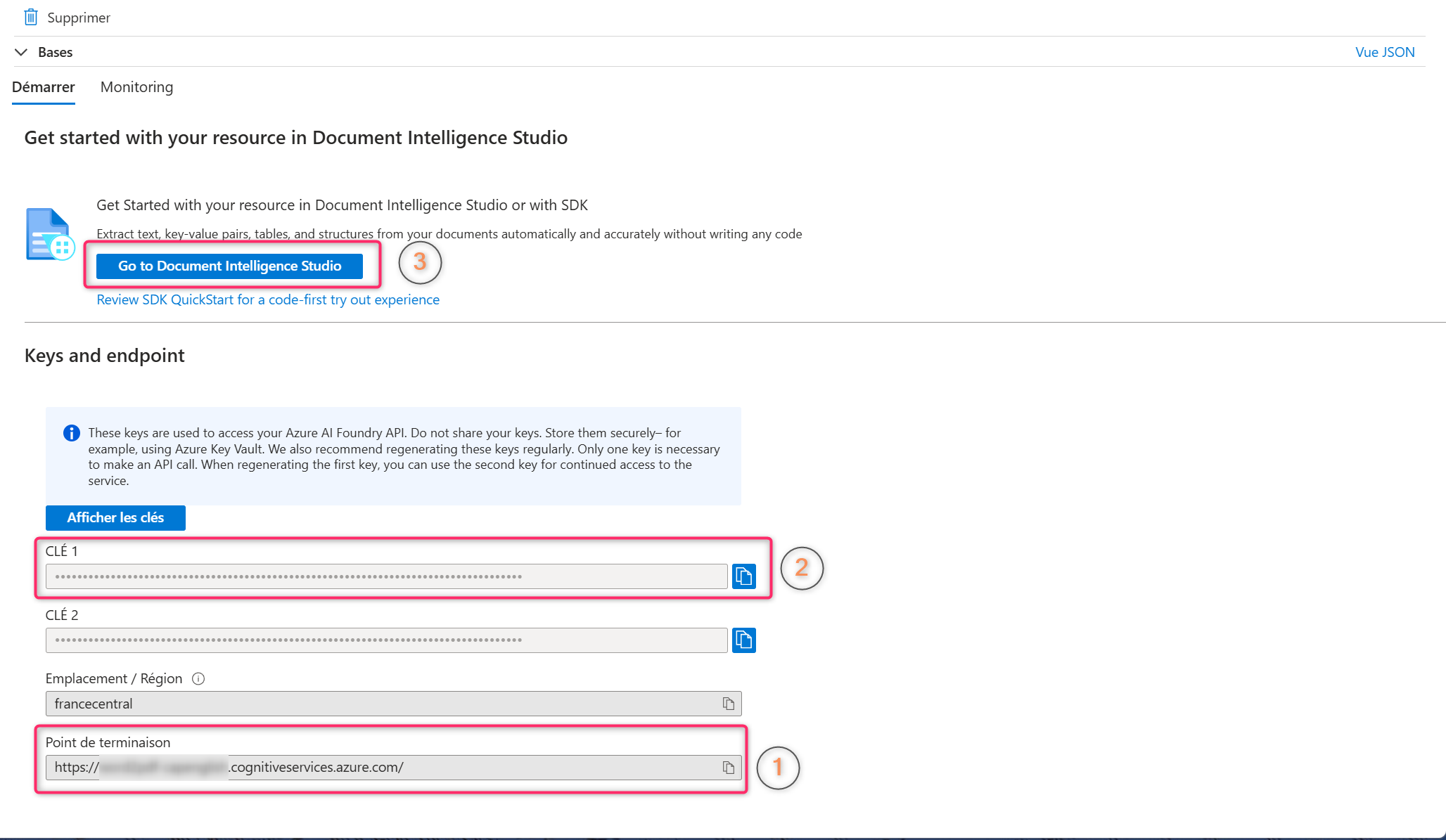This screenshot has height=840, width=1446.
Task: Click the blue info icon in keys notice
Action: 71,433
